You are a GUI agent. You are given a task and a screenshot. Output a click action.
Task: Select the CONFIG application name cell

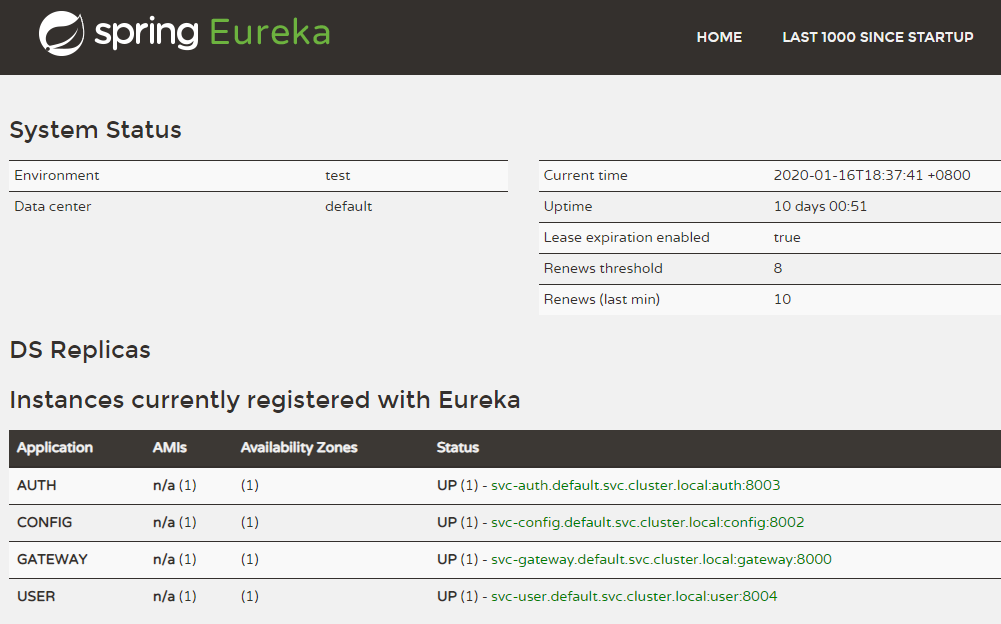44,522
